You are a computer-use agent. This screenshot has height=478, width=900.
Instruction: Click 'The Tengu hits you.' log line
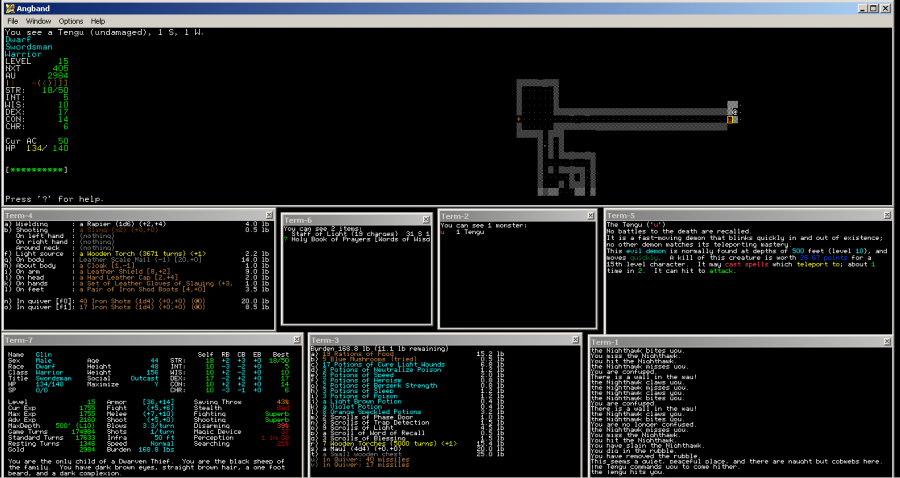626,472
